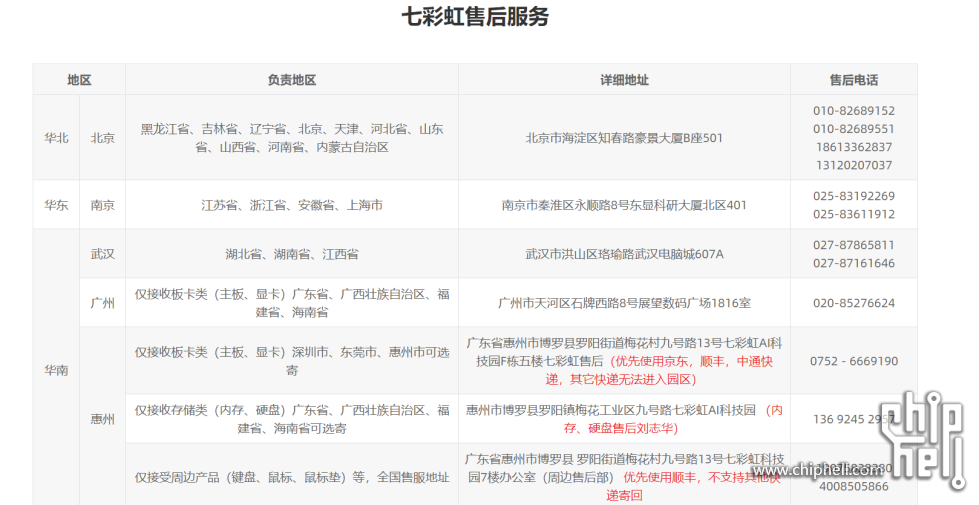
Task: Select phone number 020-85276624
Action: 854,303
